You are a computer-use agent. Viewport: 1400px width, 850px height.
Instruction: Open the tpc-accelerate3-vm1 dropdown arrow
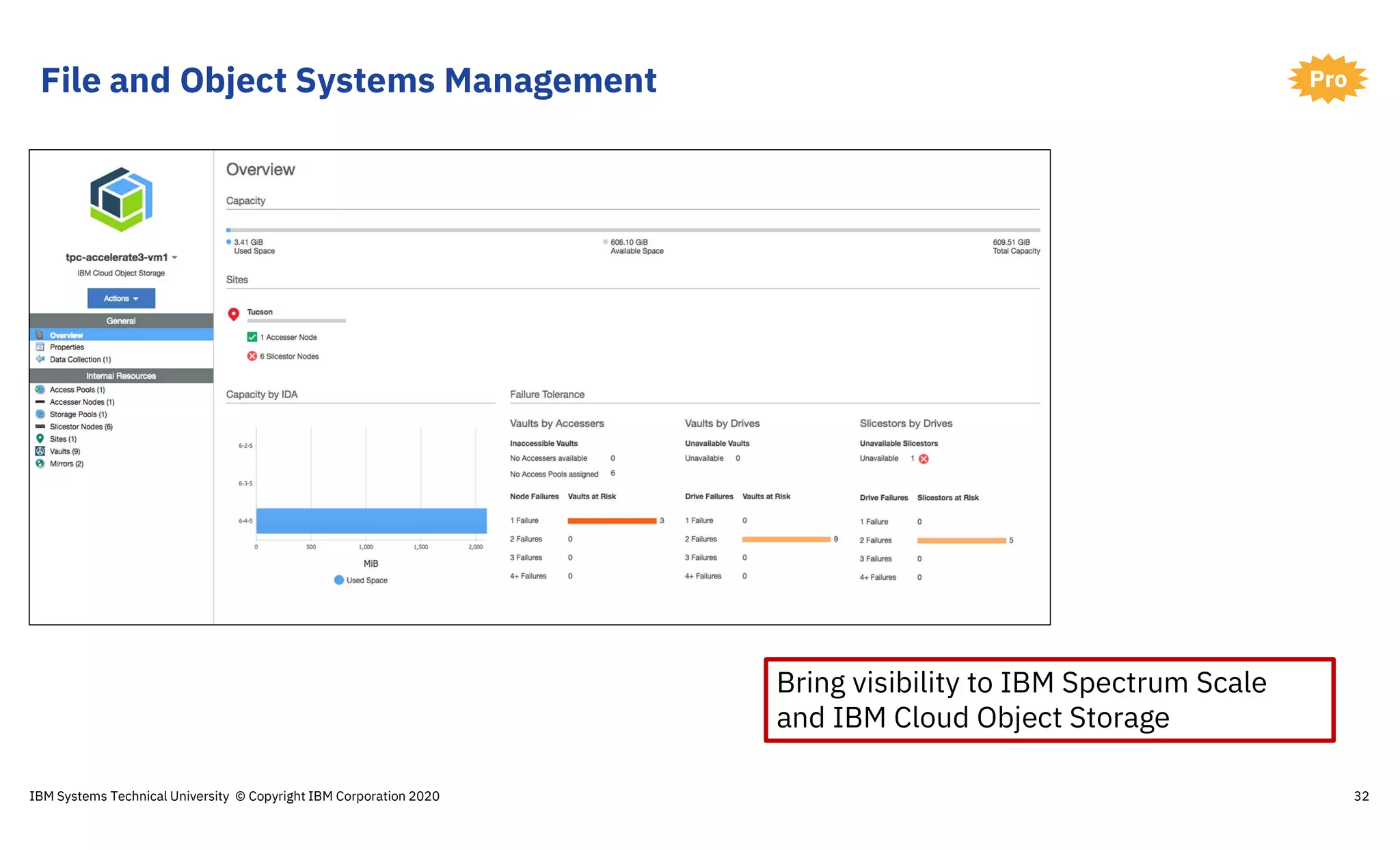pyautogui.click(x=175, y=258)
